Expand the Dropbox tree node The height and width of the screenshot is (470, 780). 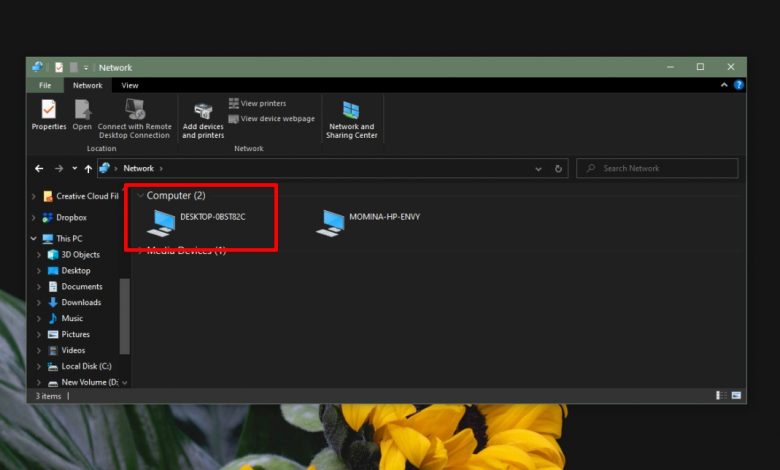pyautogui.click(x=33, y=217)
